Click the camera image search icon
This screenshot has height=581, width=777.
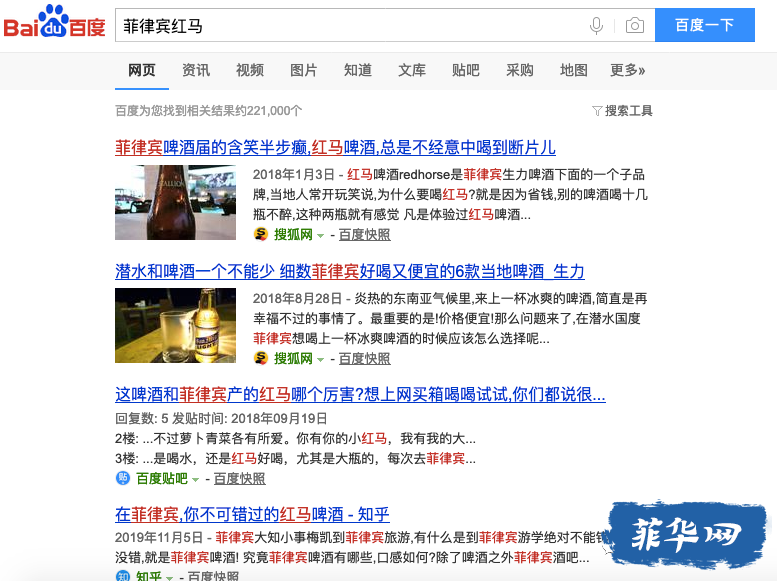point(635,25)
